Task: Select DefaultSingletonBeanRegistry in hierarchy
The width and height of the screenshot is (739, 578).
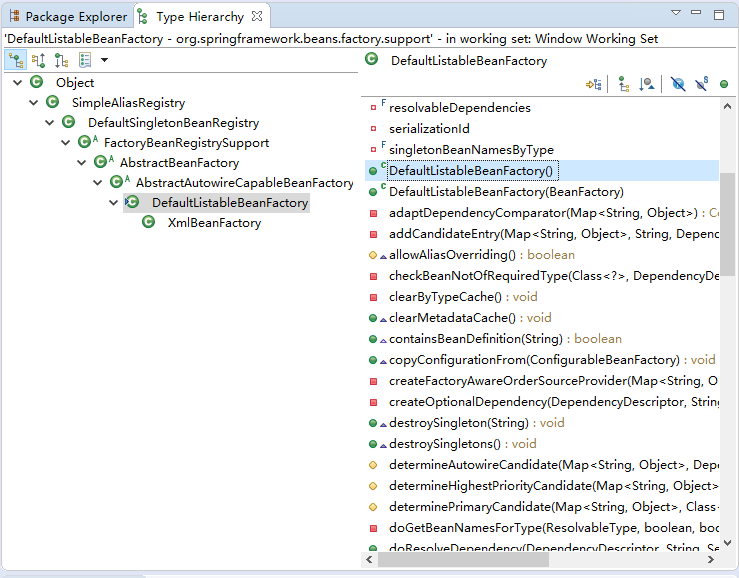Action: tap(173, 123)
